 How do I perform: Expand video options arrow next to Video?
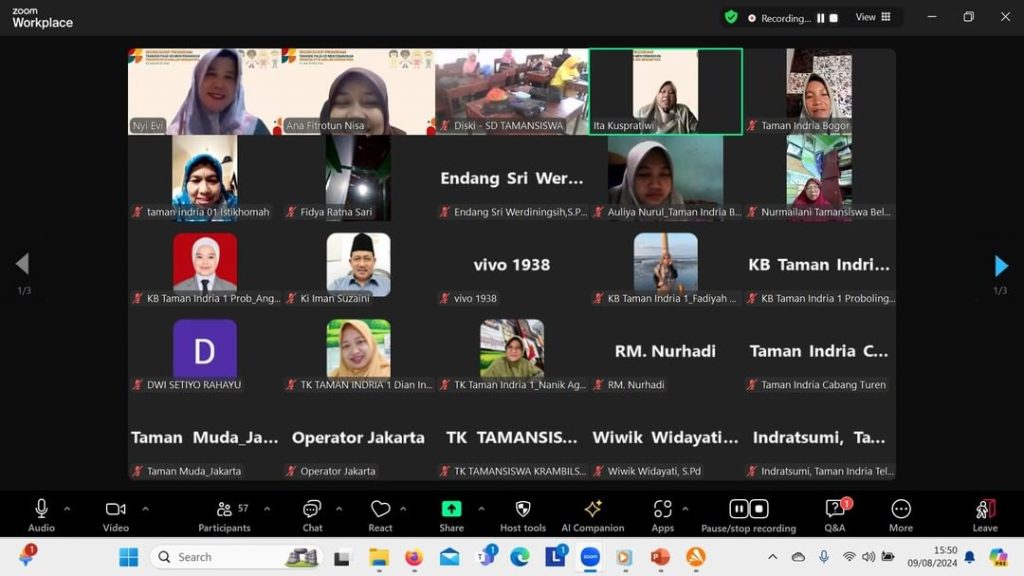145,509
